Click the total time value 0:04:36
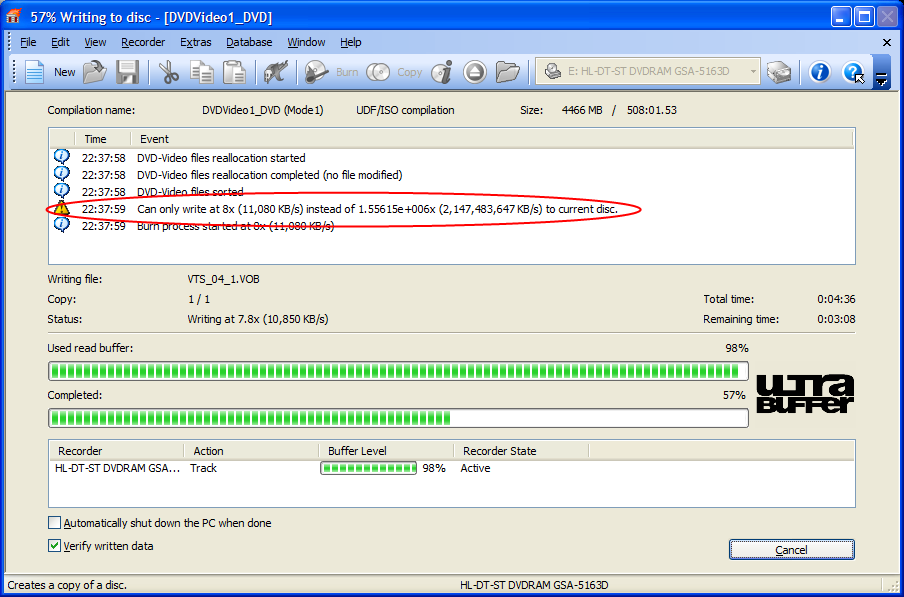The width and height of the screenshot is (904, 597). (x=836, y=299)
